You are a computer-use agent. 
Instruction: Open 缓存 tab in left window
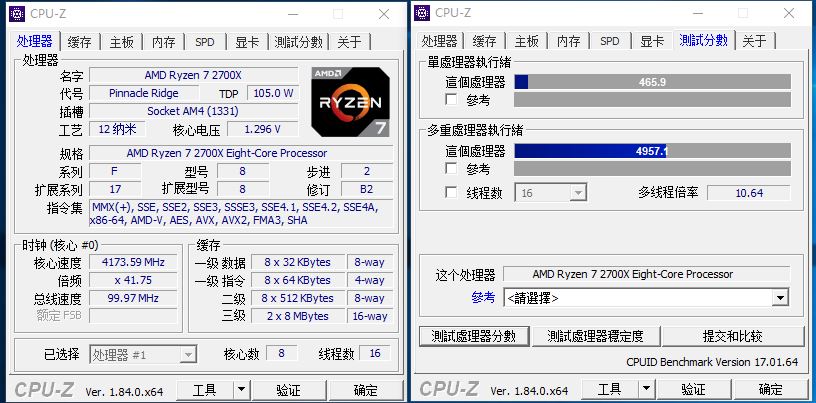click(80, 42)
